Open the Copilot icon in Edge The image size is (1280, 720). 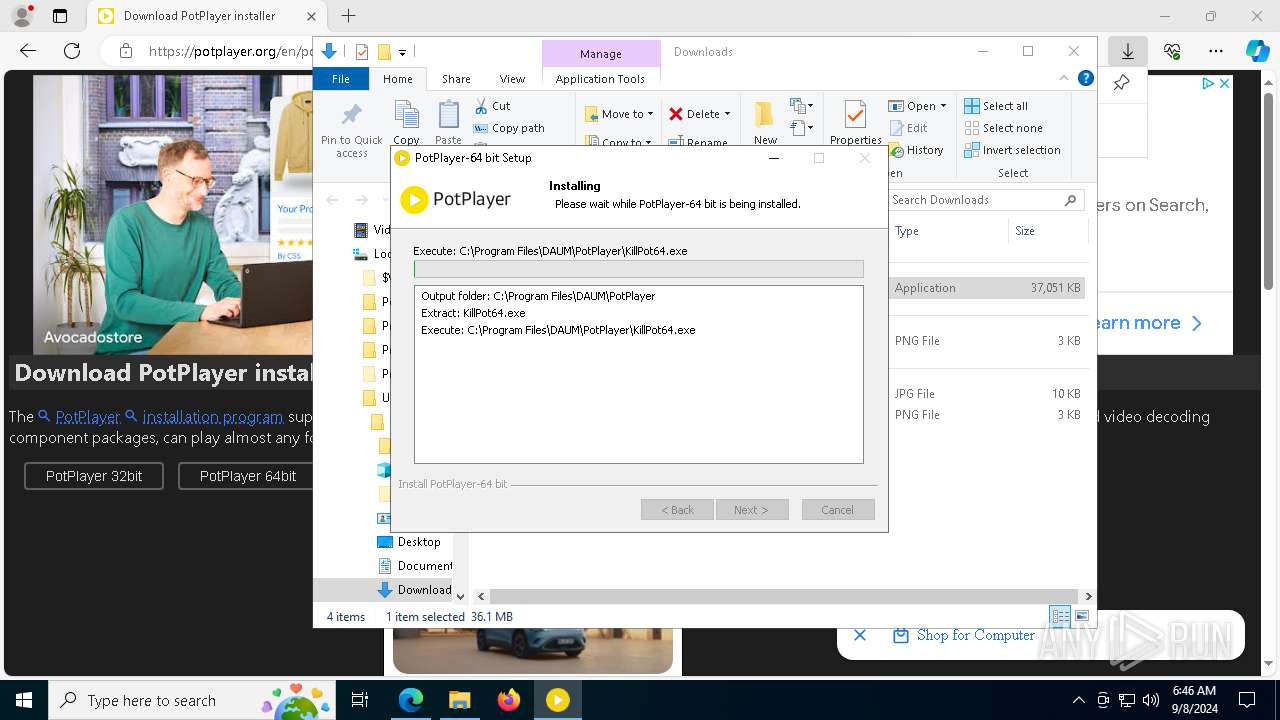[1257, 51]
